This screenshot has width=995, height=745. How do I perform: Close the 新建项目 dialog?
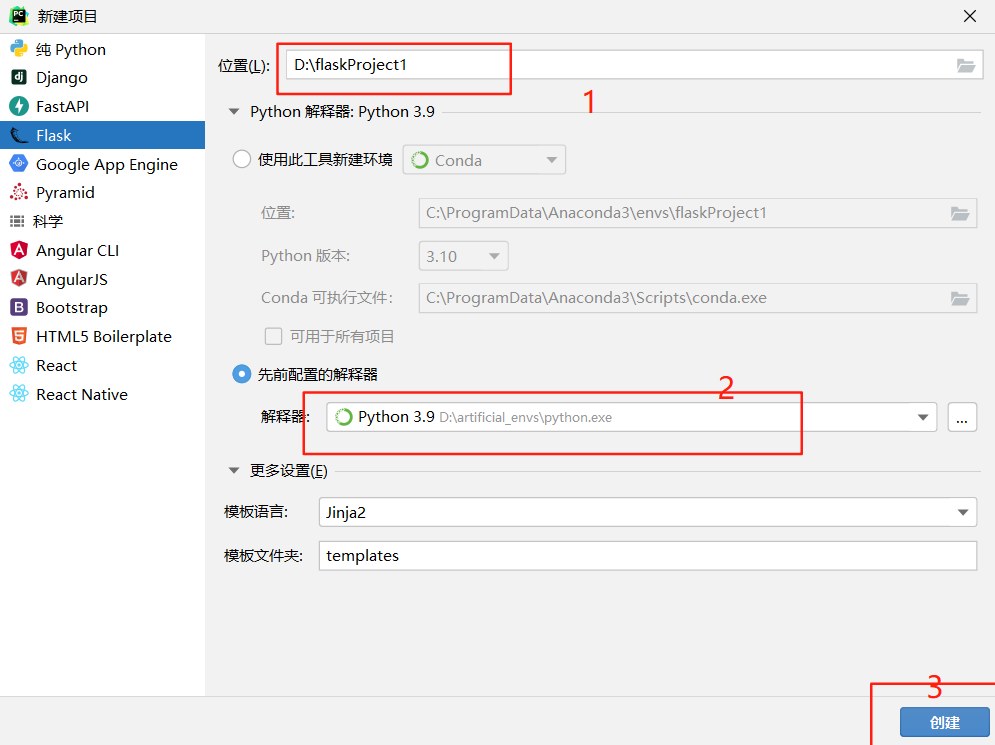pos(970,16)
